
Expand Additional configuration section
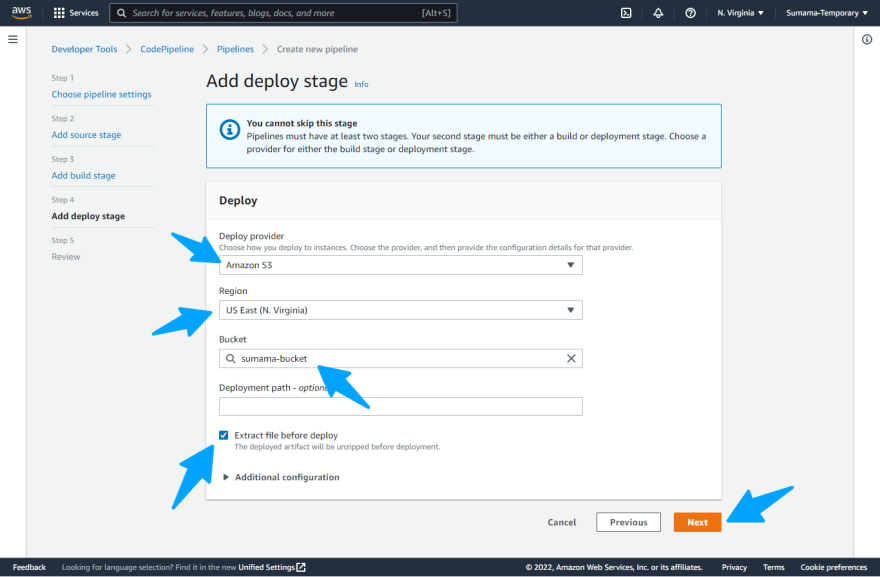pyautogui.click(x=281, y=477)
